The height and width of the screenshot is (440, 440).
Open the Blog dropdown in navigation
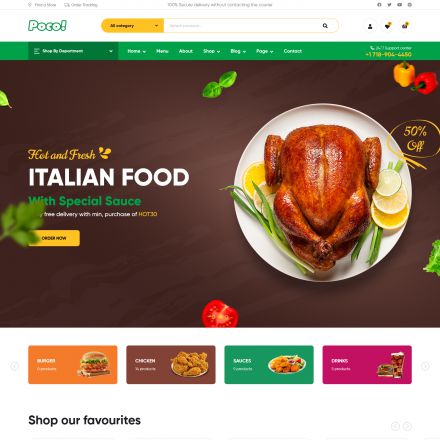point(238,51)
